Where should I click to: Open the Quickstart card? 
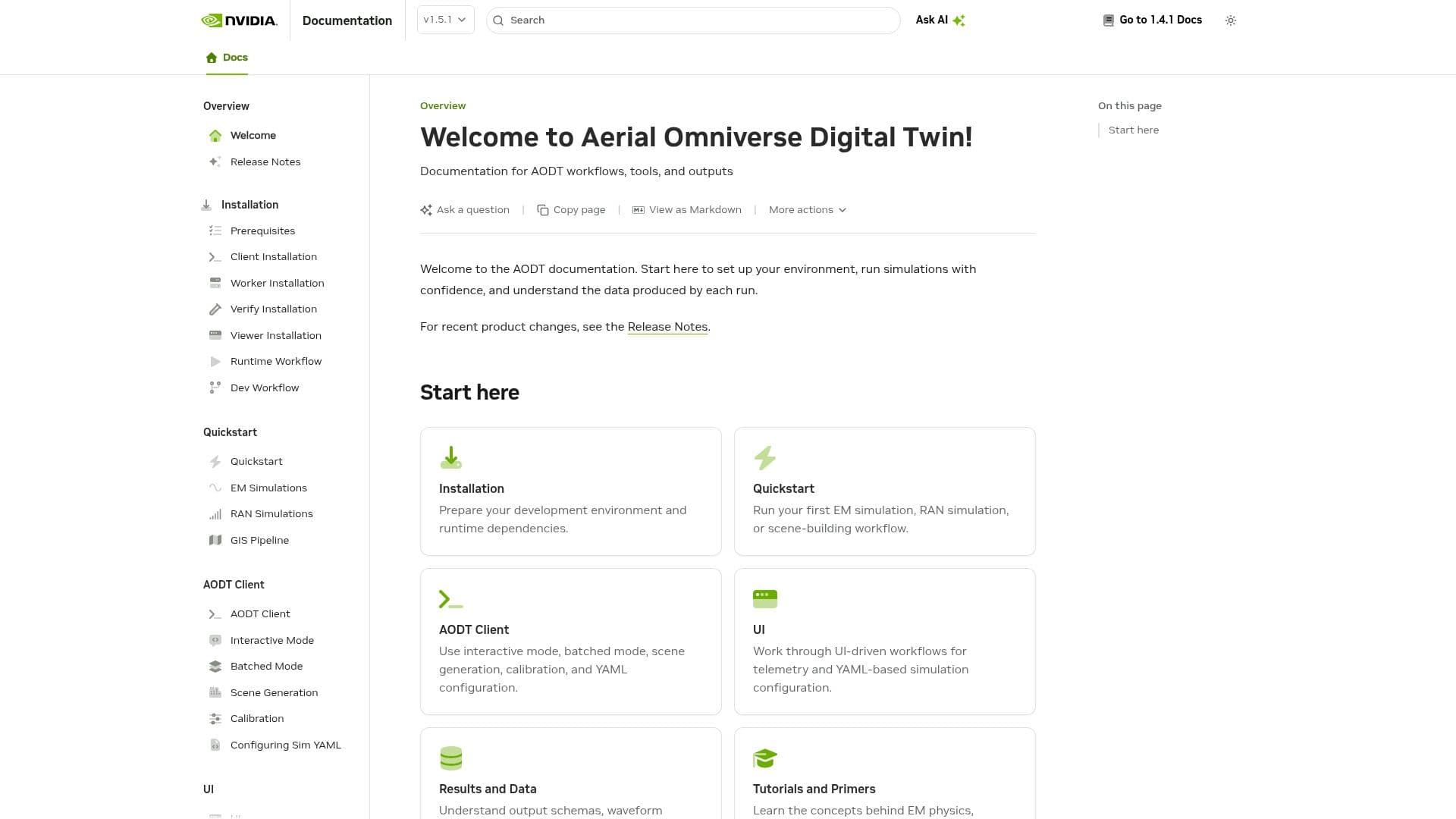tap(884, 491)
